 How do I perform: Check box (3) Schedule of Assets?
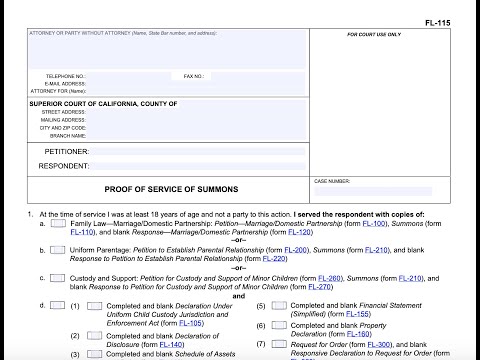(x=94, y=354)
